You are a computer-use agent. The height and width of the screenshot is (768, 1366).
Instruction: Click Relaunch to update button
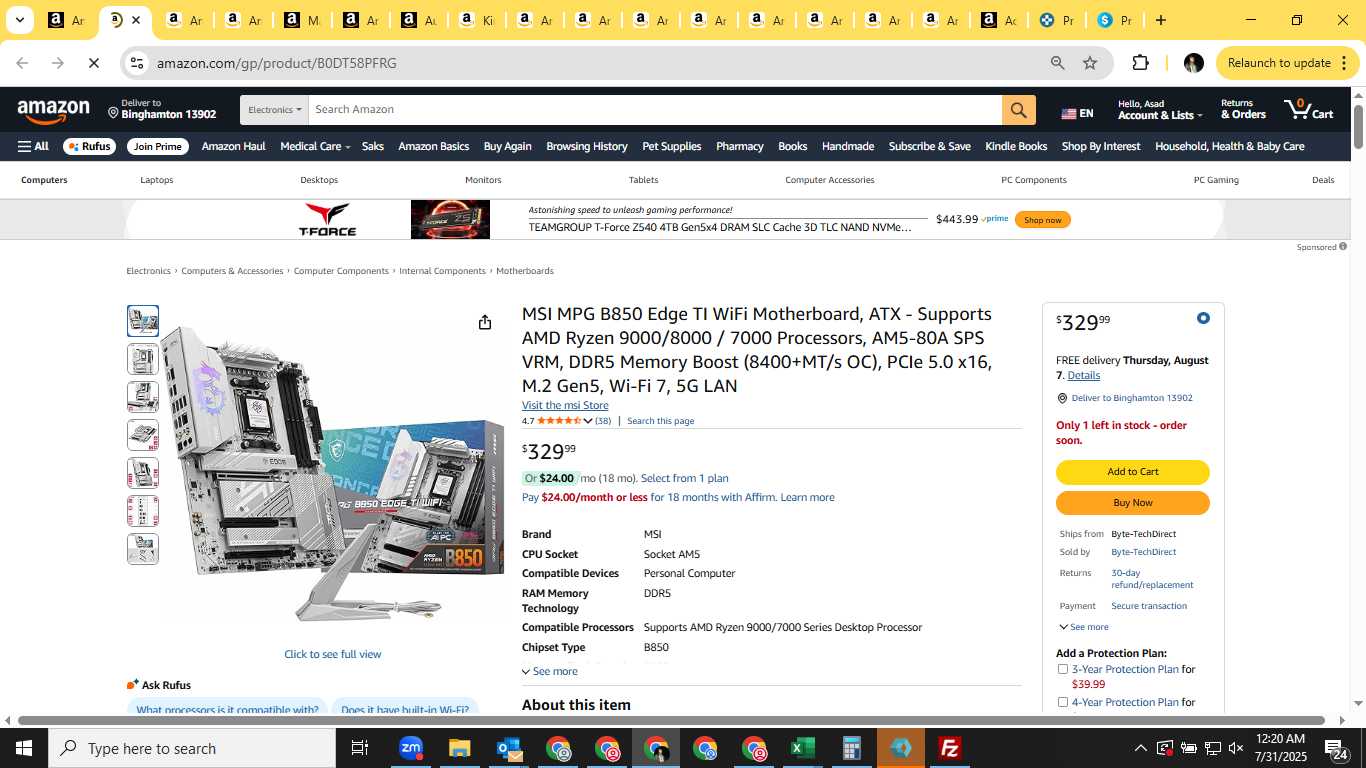tap(1288, 63)
